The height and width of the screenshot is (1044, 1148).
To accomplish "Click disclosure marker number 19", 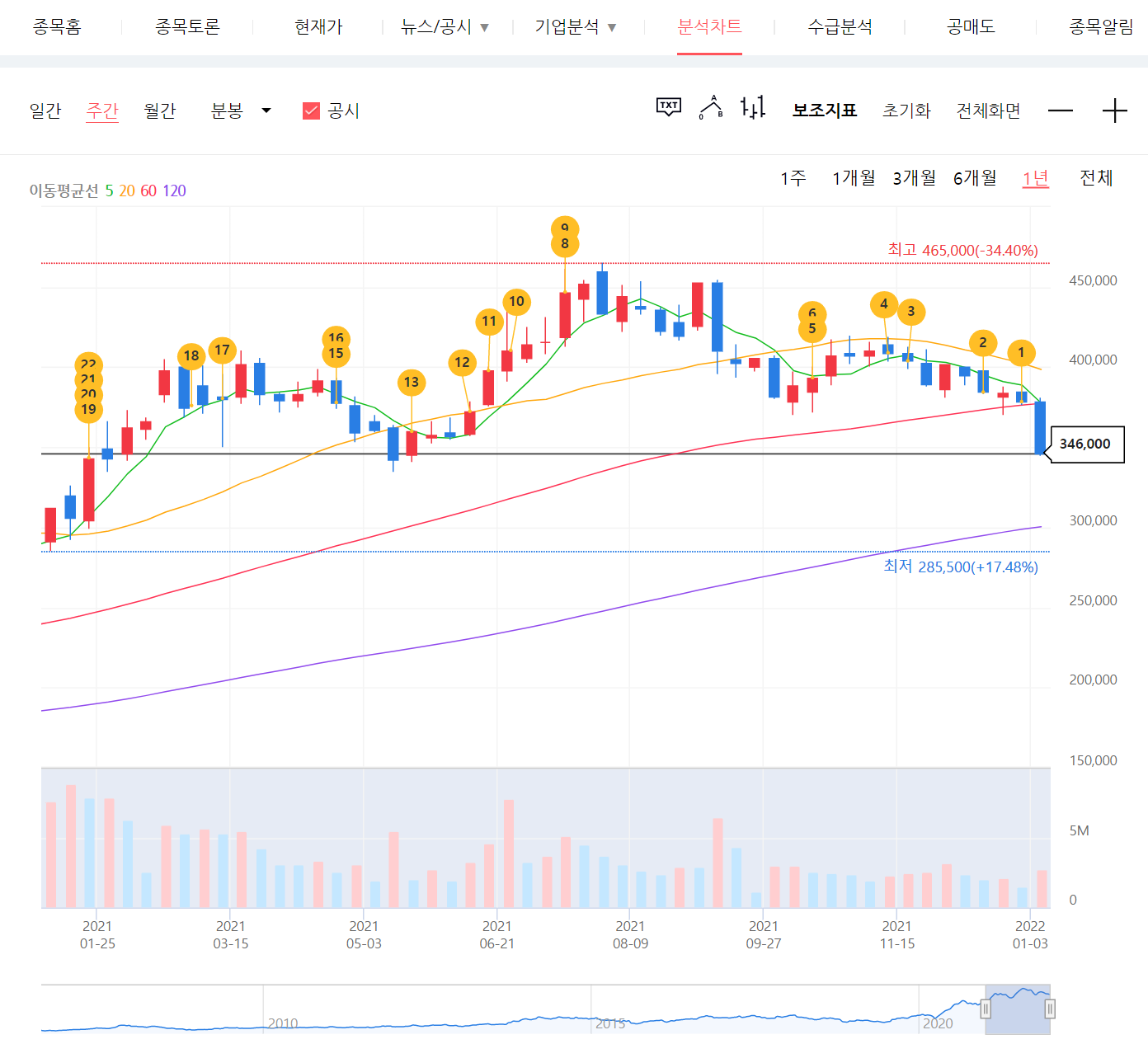I will click(x=88, y=410).
